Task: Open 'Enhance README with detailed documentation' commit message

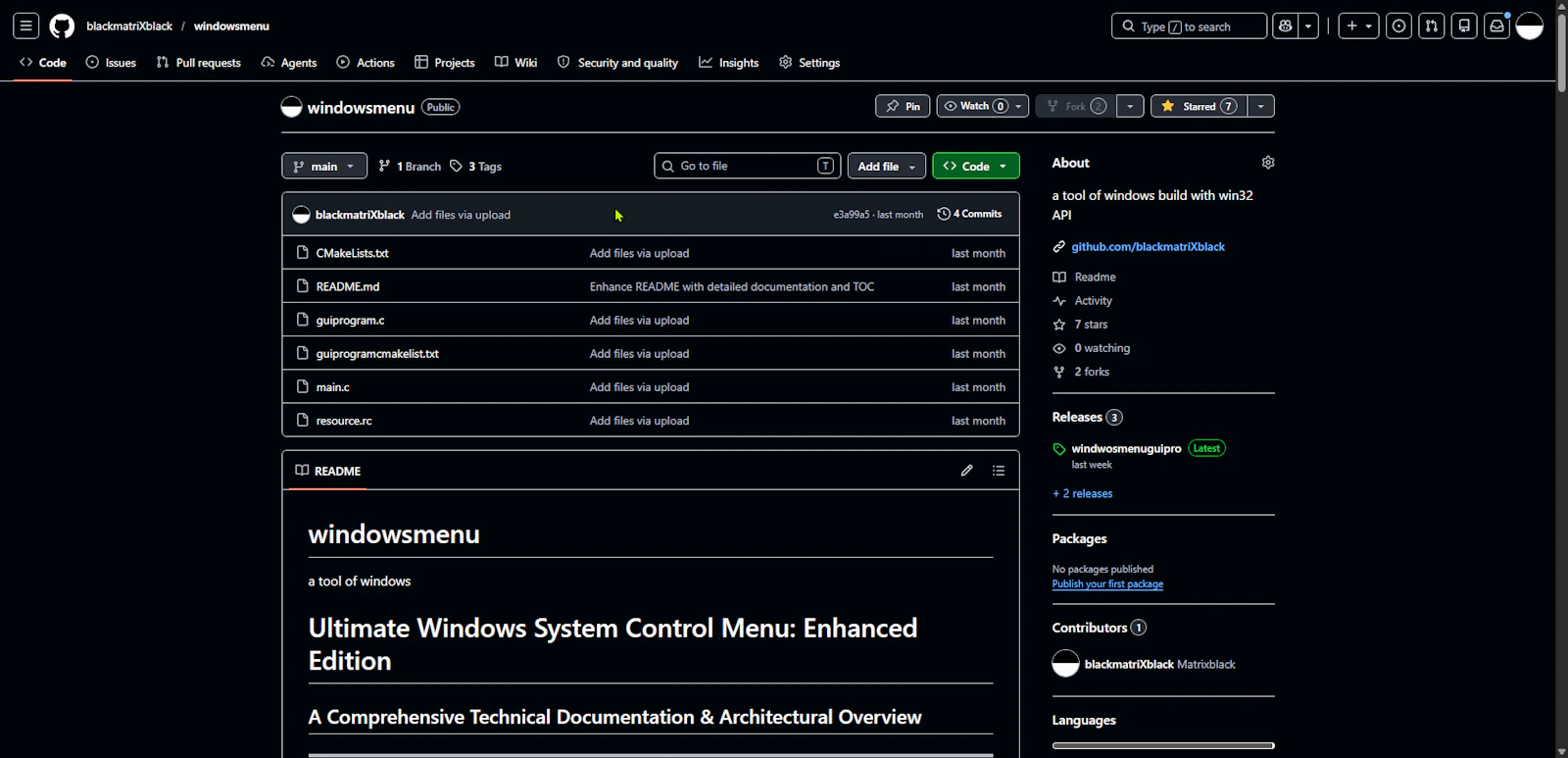Action: pyautogui.click(x=731, y=287)
